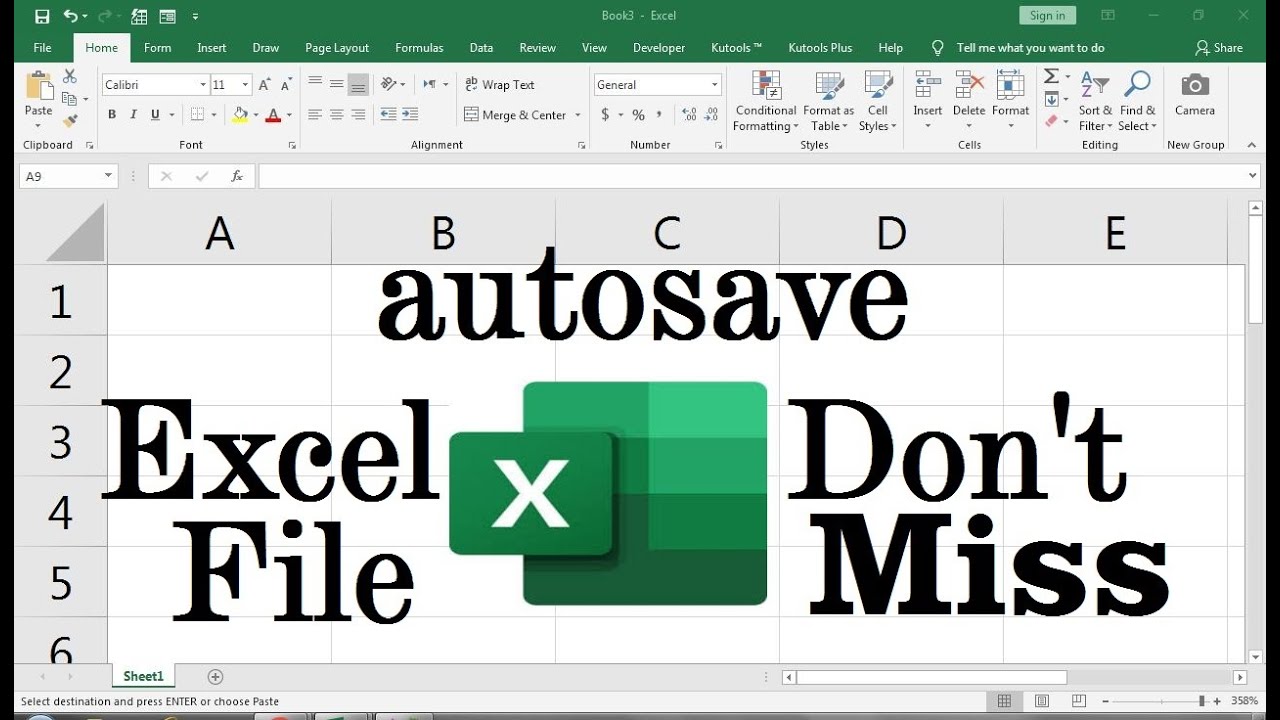Viewport: 1280px width, 720px height.
Task: Increase the cell indent
Action: (x=410, y=115)
